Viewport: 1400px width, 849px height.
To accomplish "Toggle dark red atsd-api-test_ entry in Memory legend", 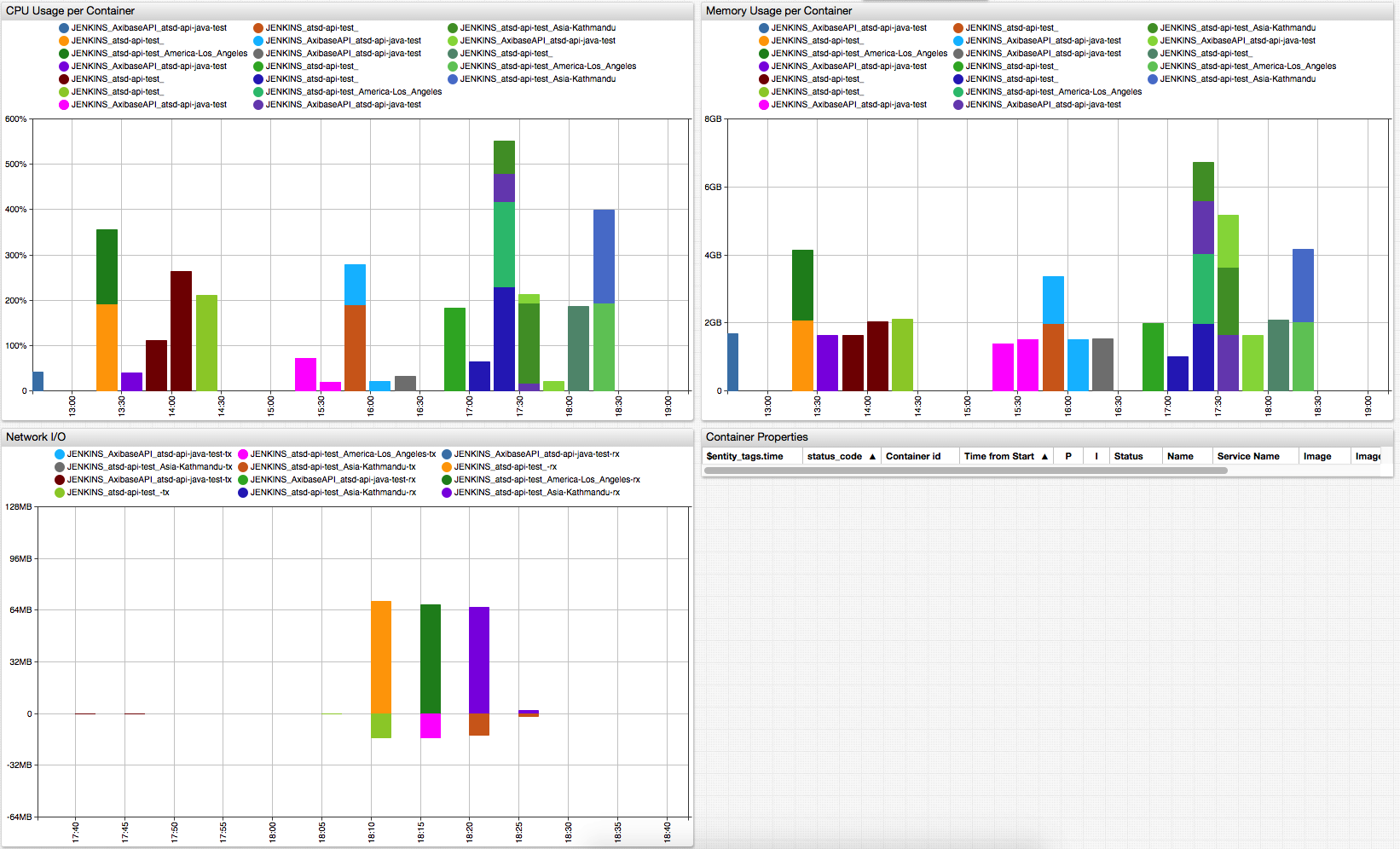I will [811, 79].
